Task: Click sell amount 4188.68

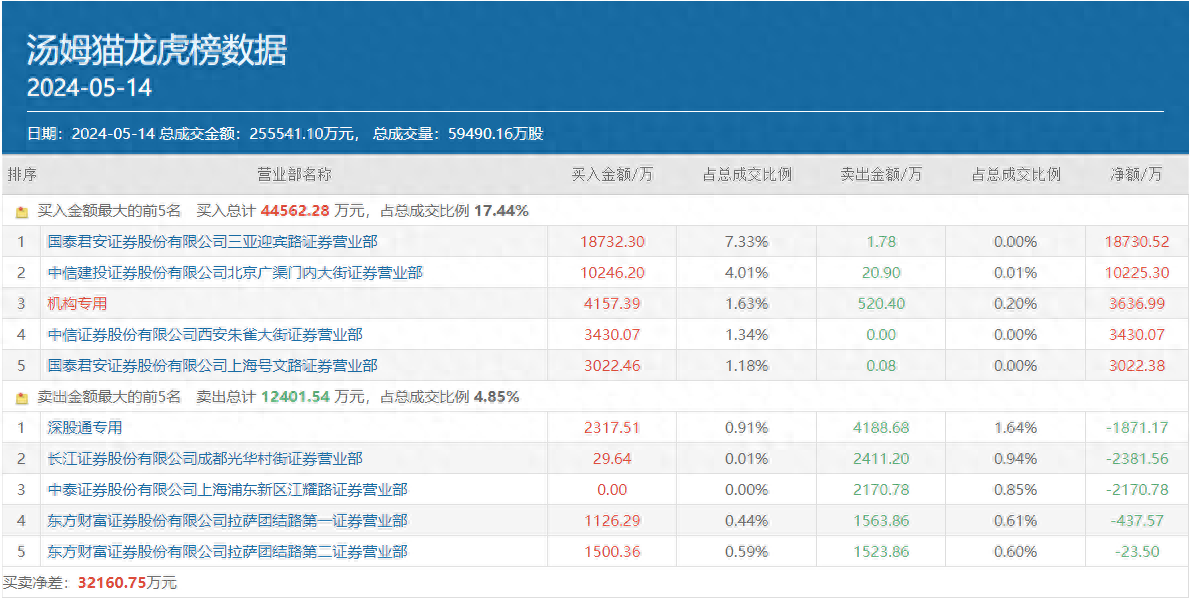Action: pos(881,428)
